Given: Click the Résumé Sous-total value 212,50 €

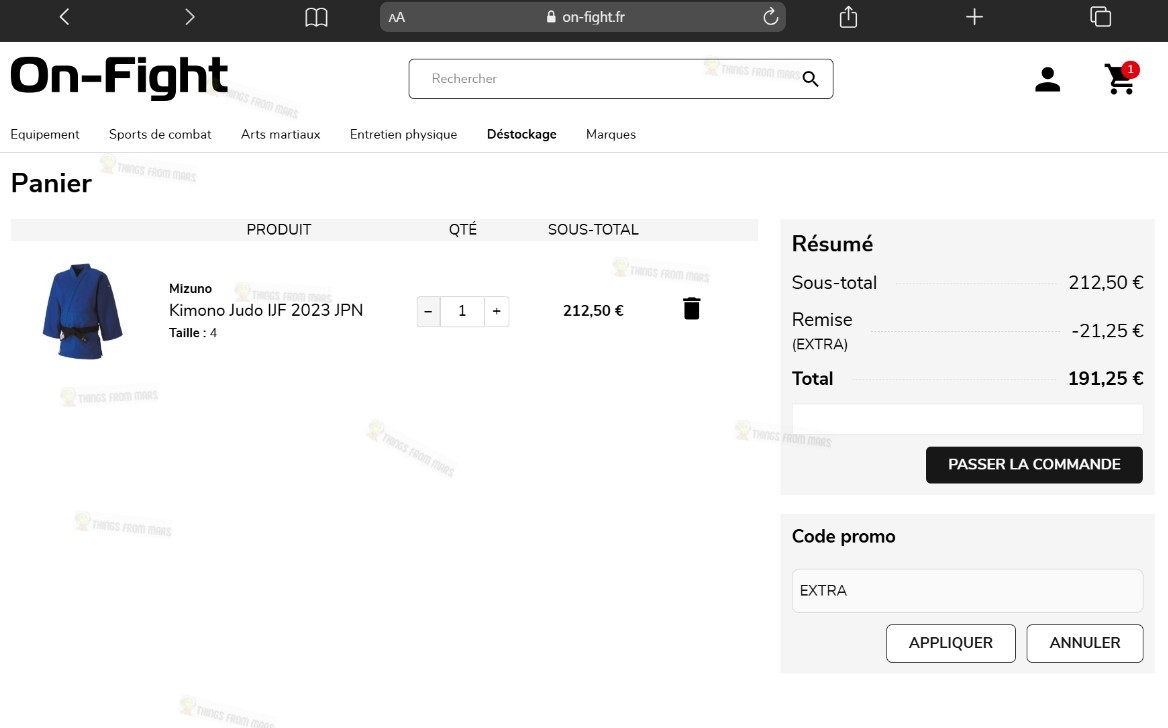Looking at the screenshot, I should coord(1105,282).
